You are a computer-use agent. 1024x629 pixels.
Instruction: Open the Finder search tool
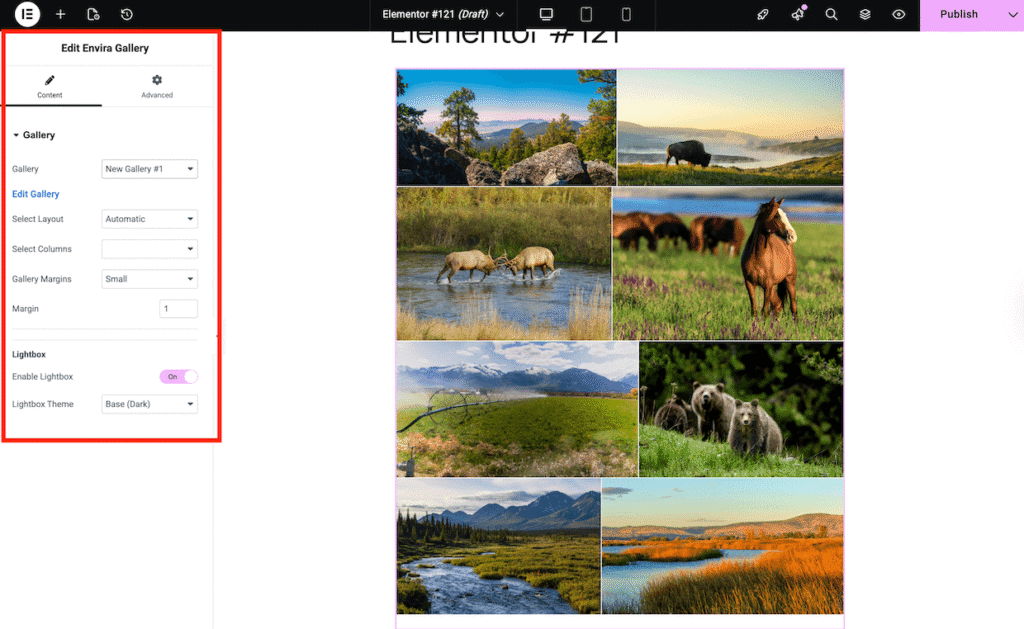[x=831, y=14]
